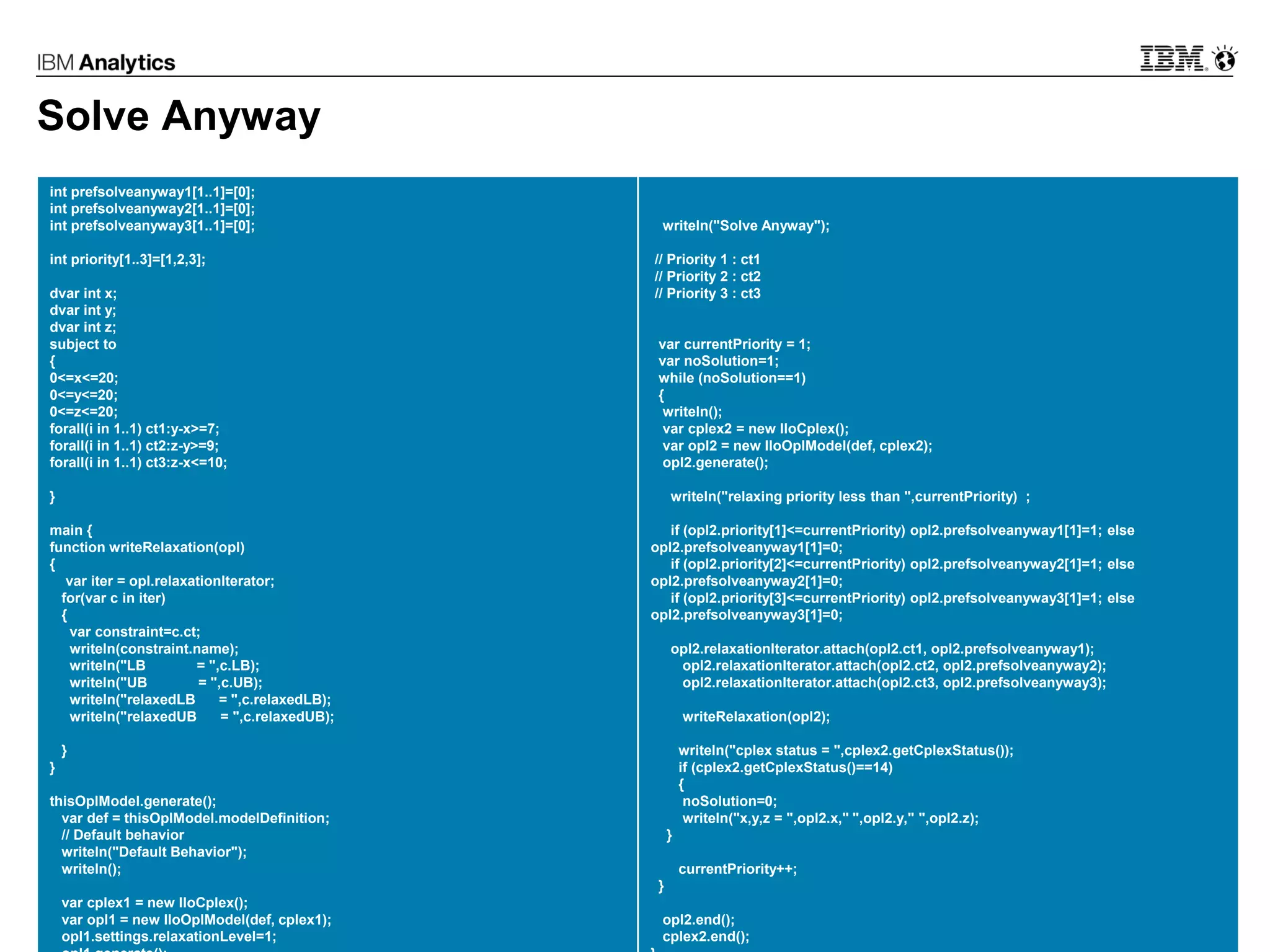Screen dimensions: 1270x952
Task: Click the '// Default behavior' comment
Action: tap(123, 835)
